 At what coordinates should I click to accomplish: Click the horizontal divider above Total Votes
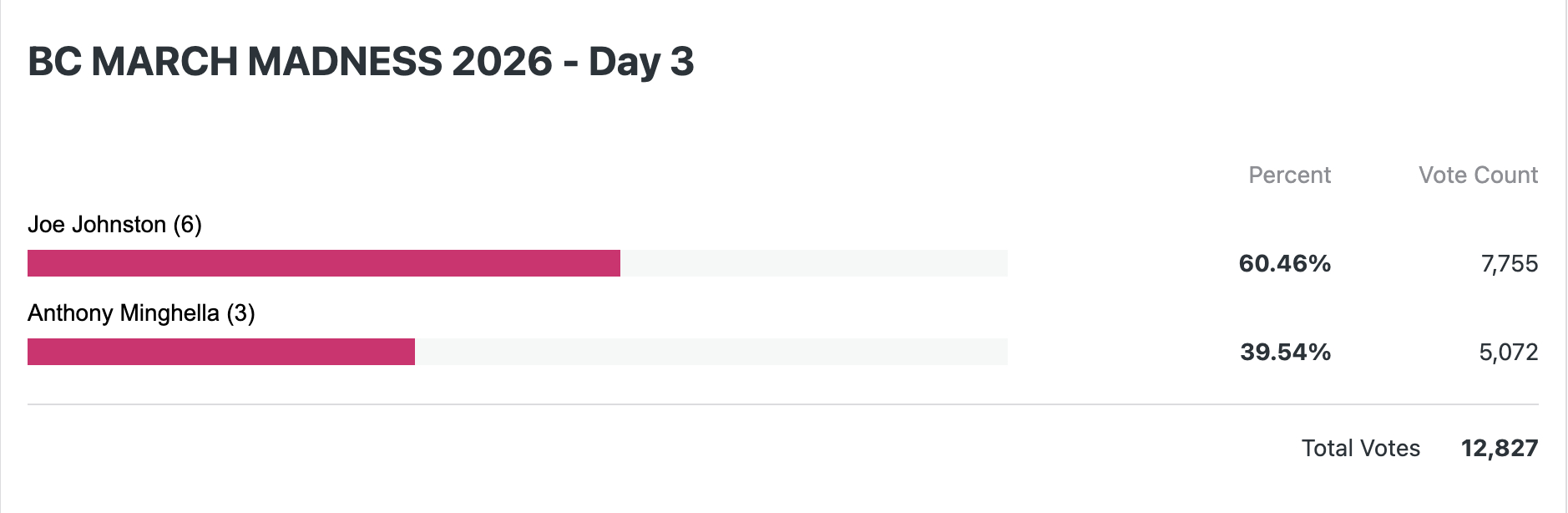783,404
